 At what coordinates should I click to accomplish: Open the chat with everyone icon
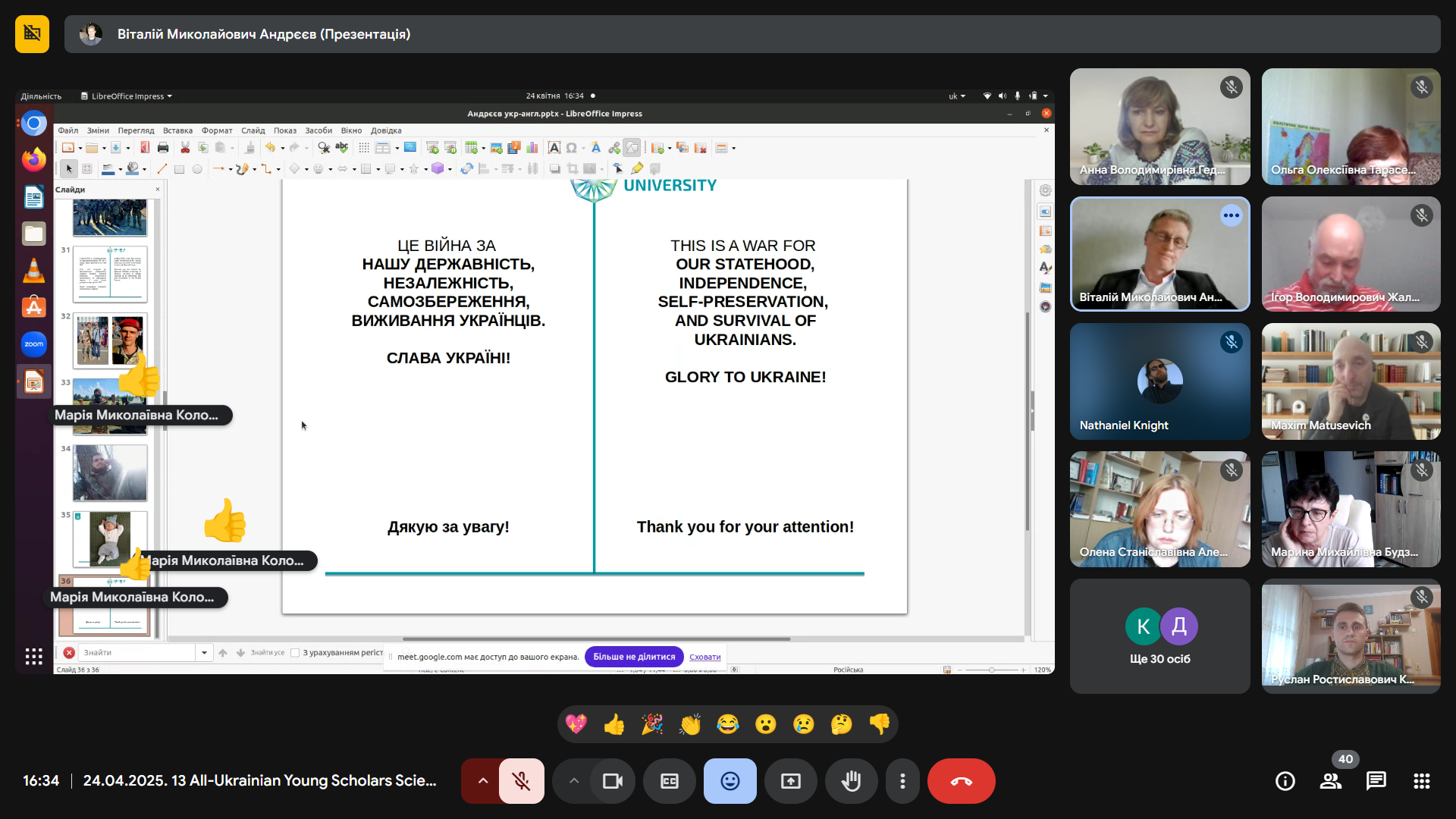coord(1376,781)
